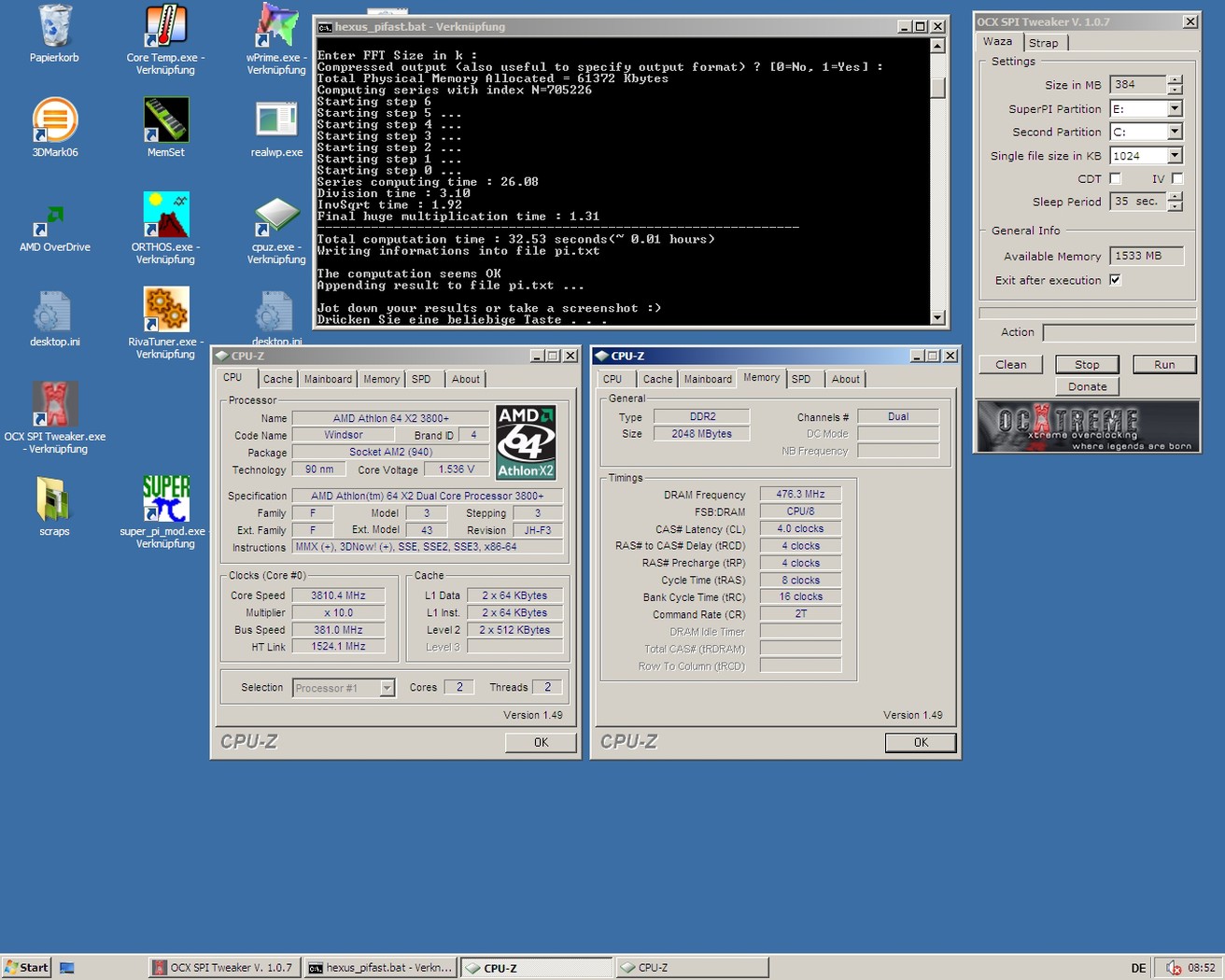Click the Action text field
1225x980 pixels.
coord(1119,332)
